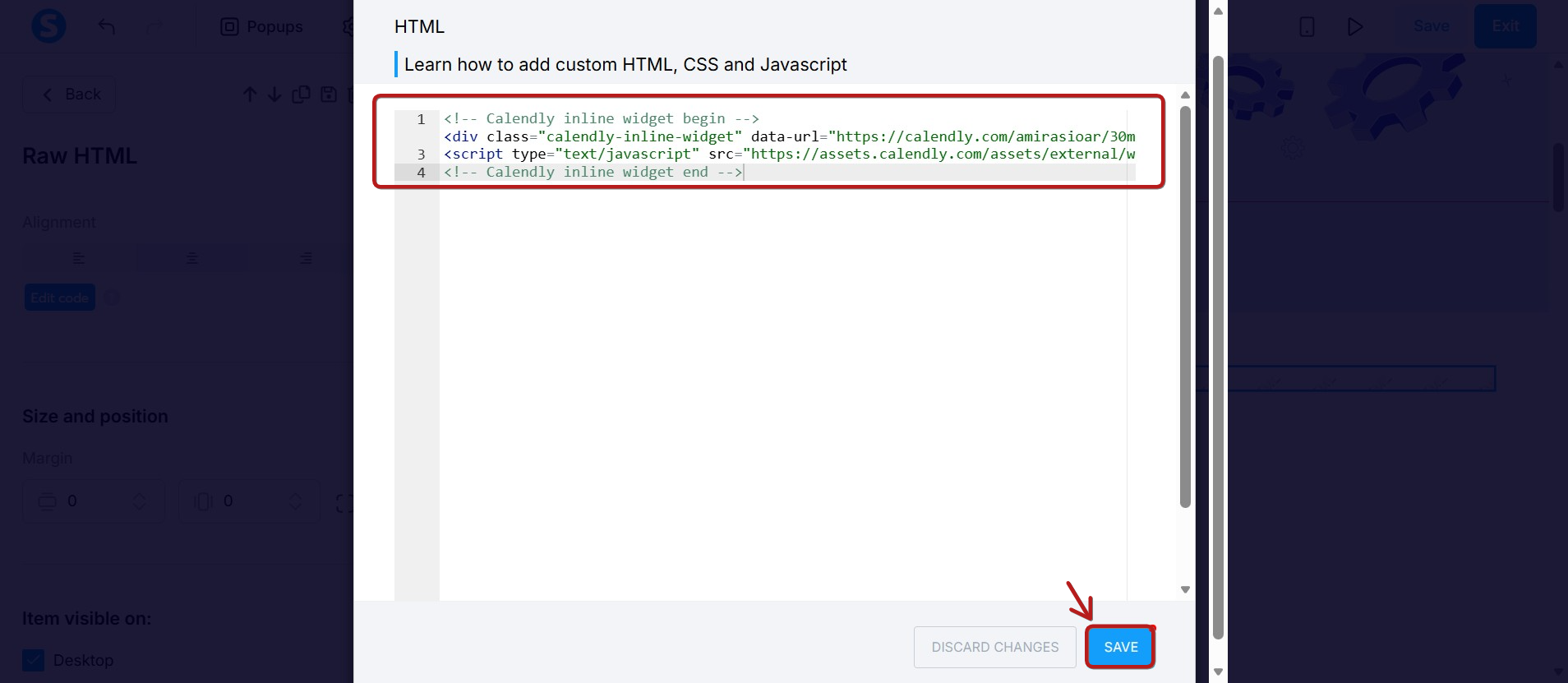Image resolution: width=1568 pixels, height=683 pixels.
Task: Click the right page scrollbar thumb
Action: point(1558,178)
